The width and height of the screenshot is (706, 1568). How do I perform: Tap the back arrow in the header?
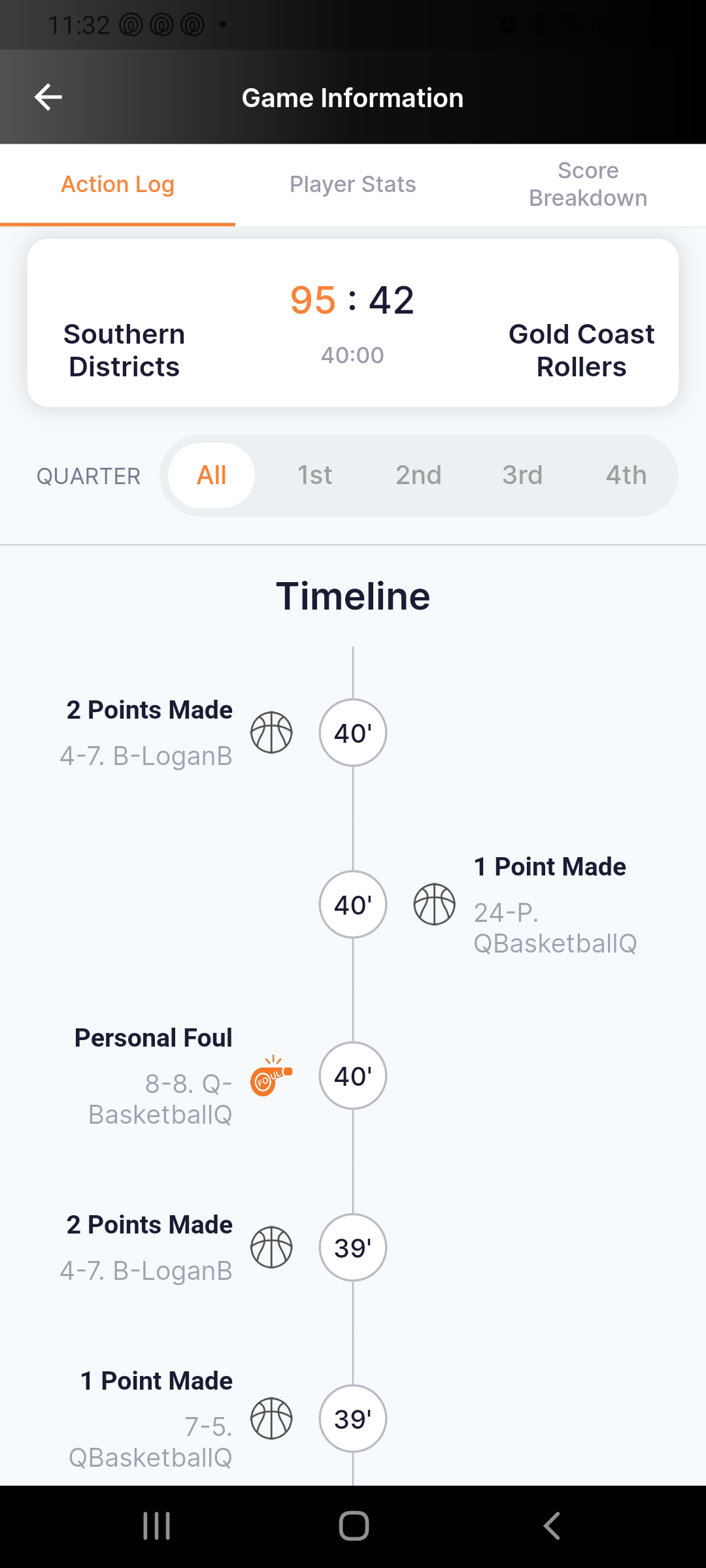[48, 97]
